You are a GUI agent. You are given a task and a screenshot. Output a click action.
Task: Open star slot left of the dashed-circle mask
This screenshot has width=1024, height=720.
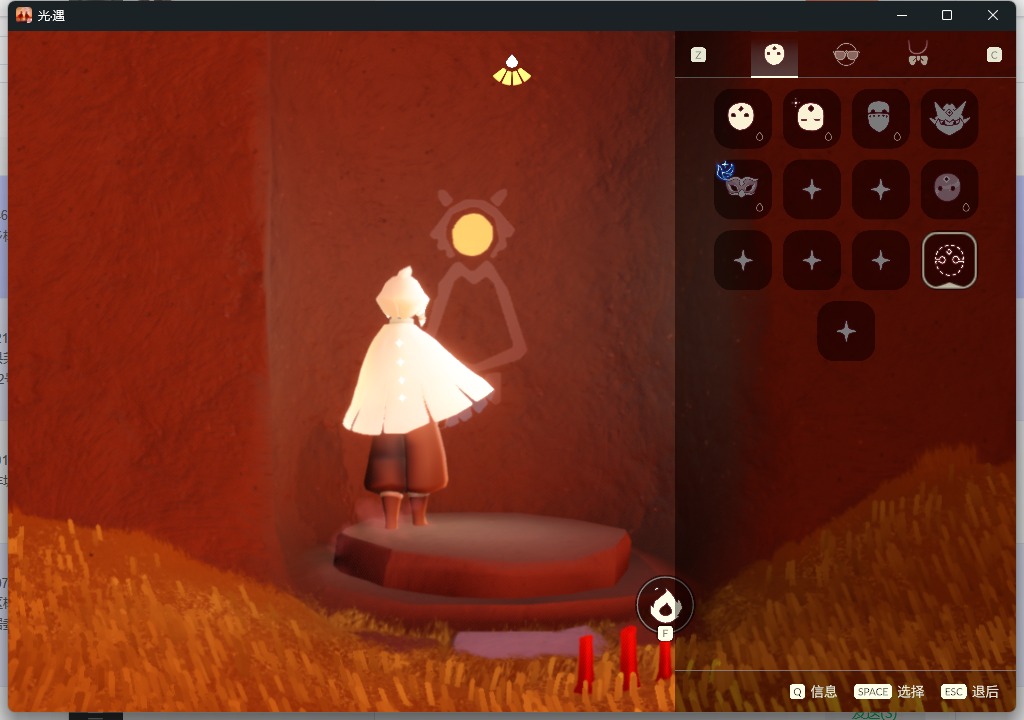pyautogui.click(x=880, y=260)
